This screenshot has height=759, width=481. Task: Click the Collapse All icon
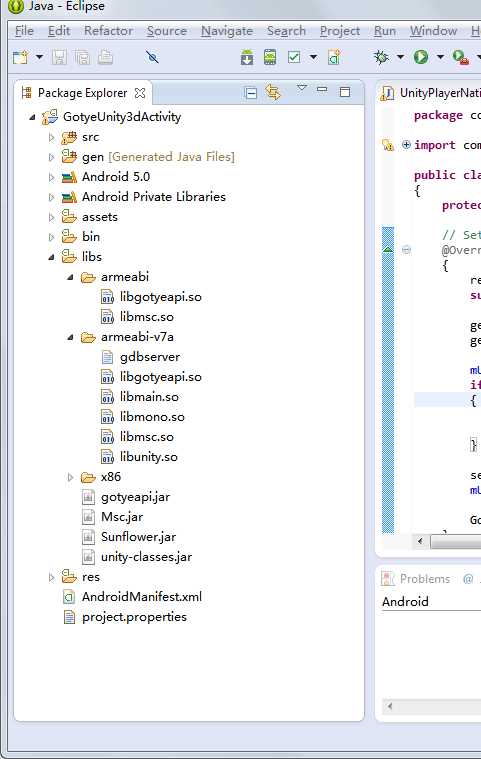pyautogui.click(x=251, y=93)
